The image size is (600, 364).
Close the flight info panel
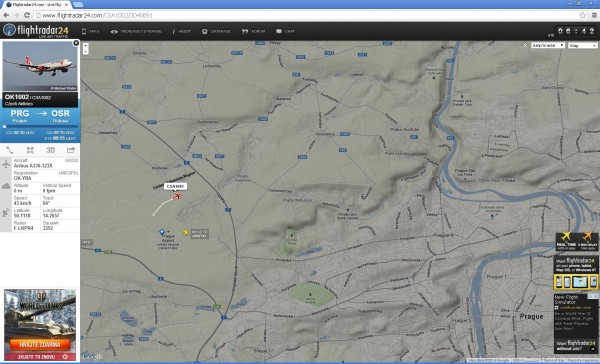coord(76,43)
